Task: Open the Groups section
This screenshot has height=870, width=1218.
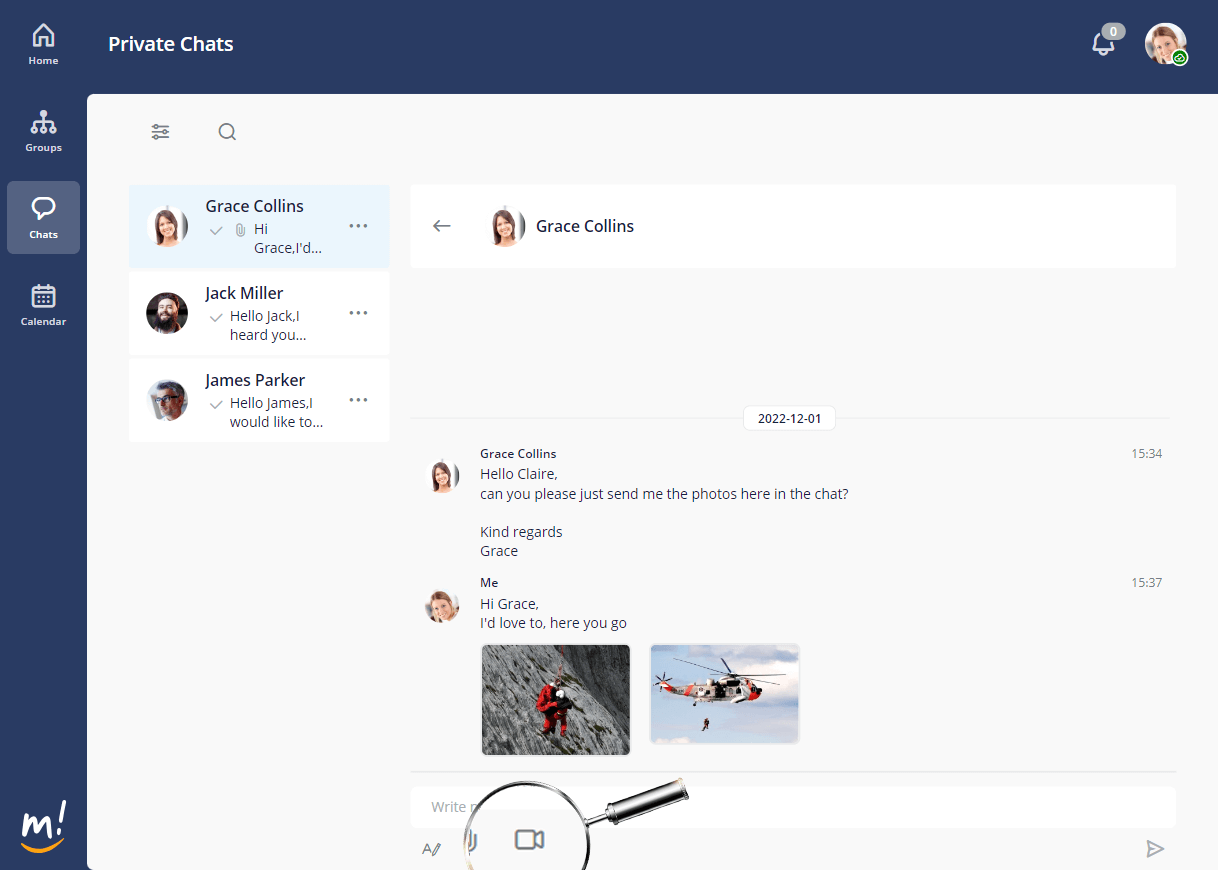Action: [43, 132]
